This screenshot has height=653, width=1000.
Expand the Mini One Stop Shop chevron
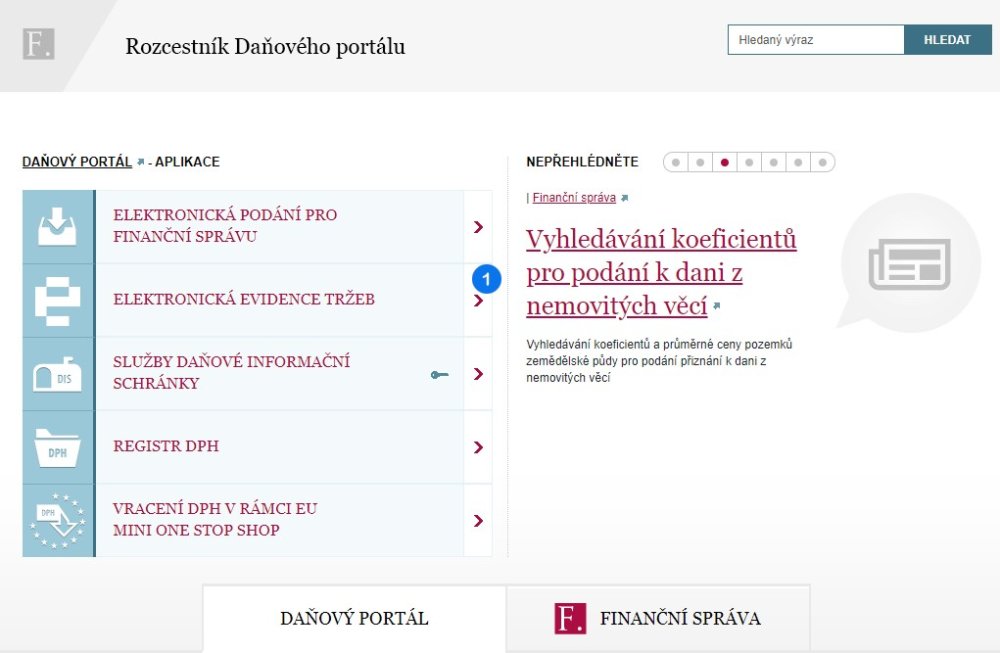pyautogui.click(x=478, y=520)
